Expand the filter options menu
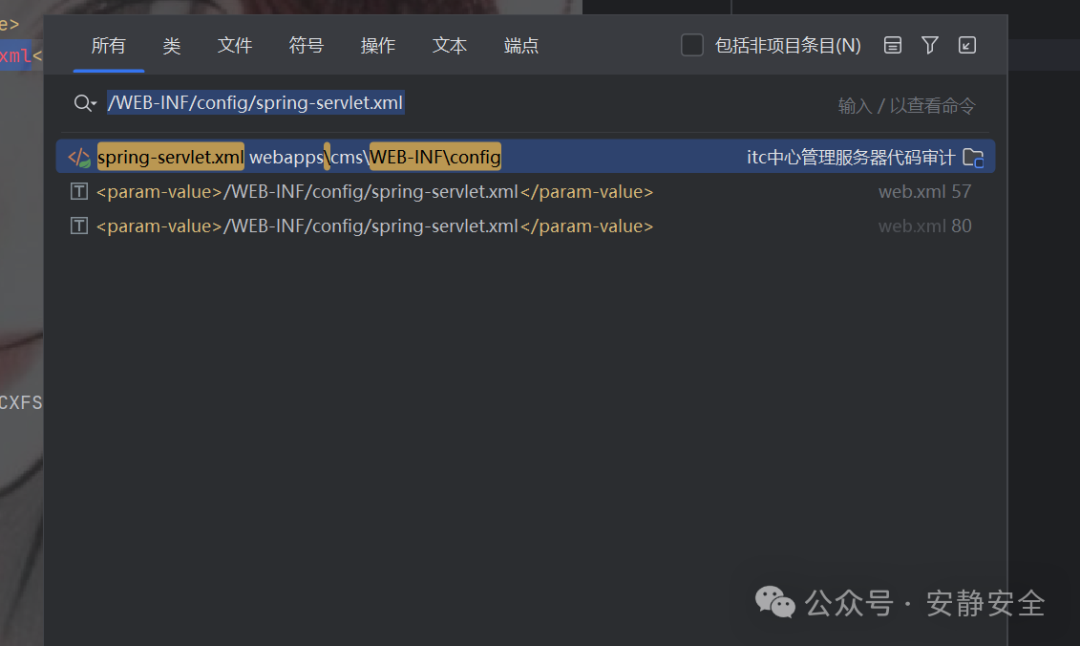The width and height of the screenshot is (1080, 646). [x=930, y=45]
